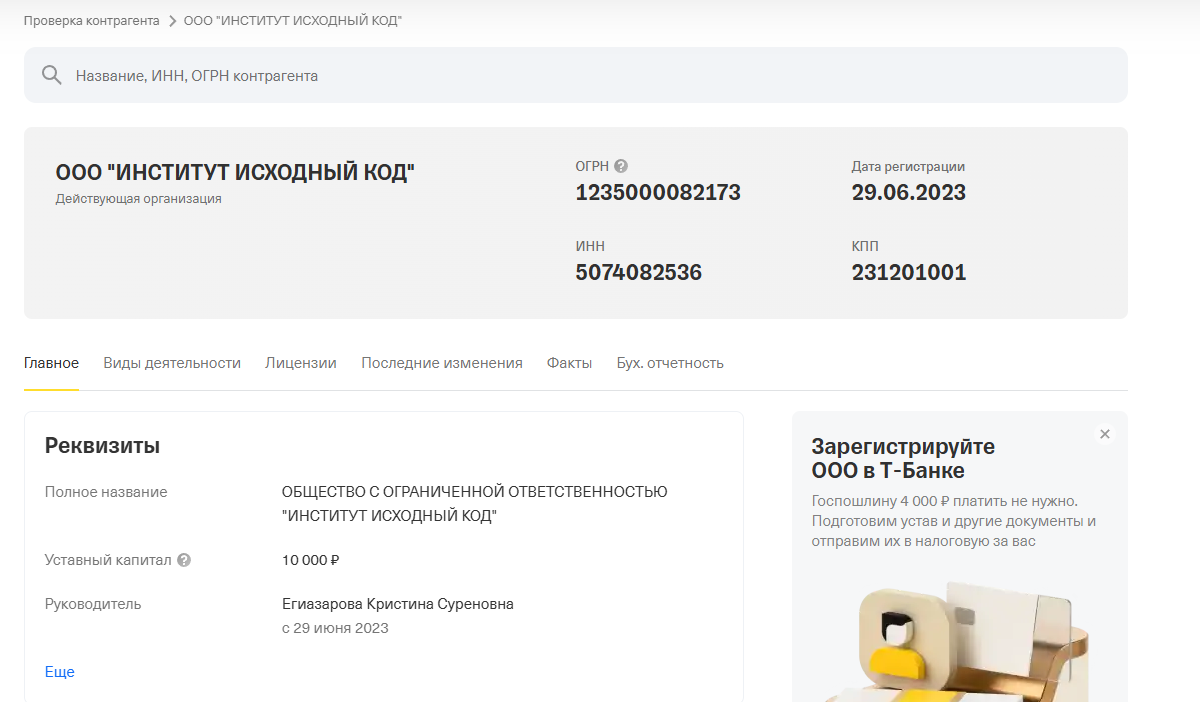Select director name Егиазарова Кристина Суреновна
Image resolution: width=1200 pixels, height=702 pixels.
[397, 604]
